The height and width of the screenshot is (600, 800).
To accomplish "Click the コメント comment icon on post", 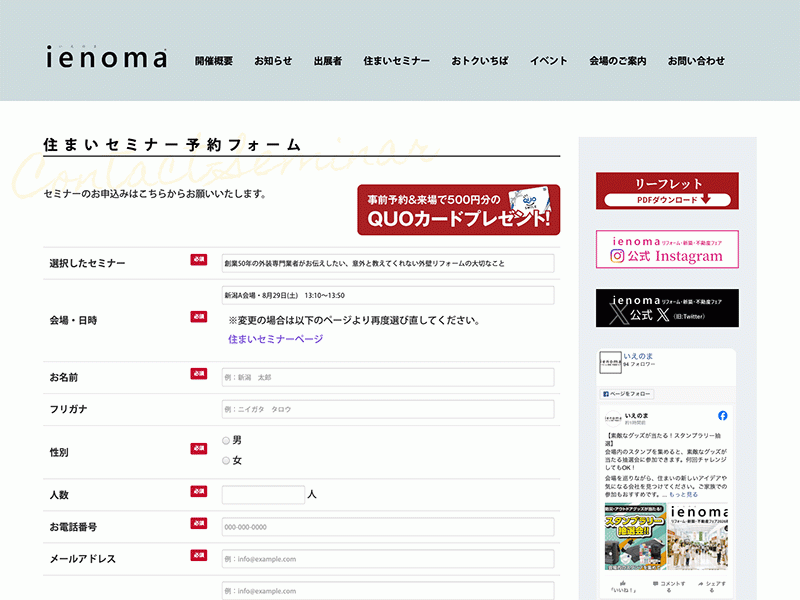I will pyautogui.click(x=656, y=583).
